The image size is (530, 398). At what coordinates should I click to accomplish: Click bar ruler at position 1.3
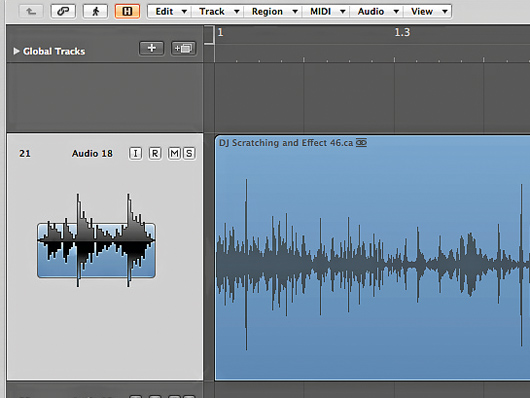pos(402,32)
